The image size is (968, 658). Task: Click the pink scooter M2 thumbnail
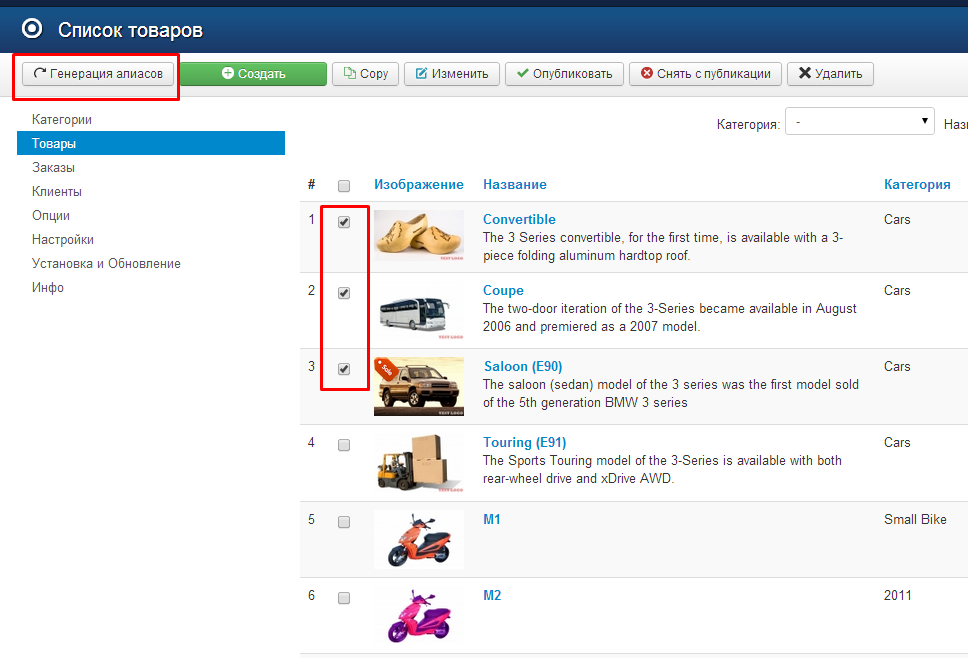click(x=418, y=614)
